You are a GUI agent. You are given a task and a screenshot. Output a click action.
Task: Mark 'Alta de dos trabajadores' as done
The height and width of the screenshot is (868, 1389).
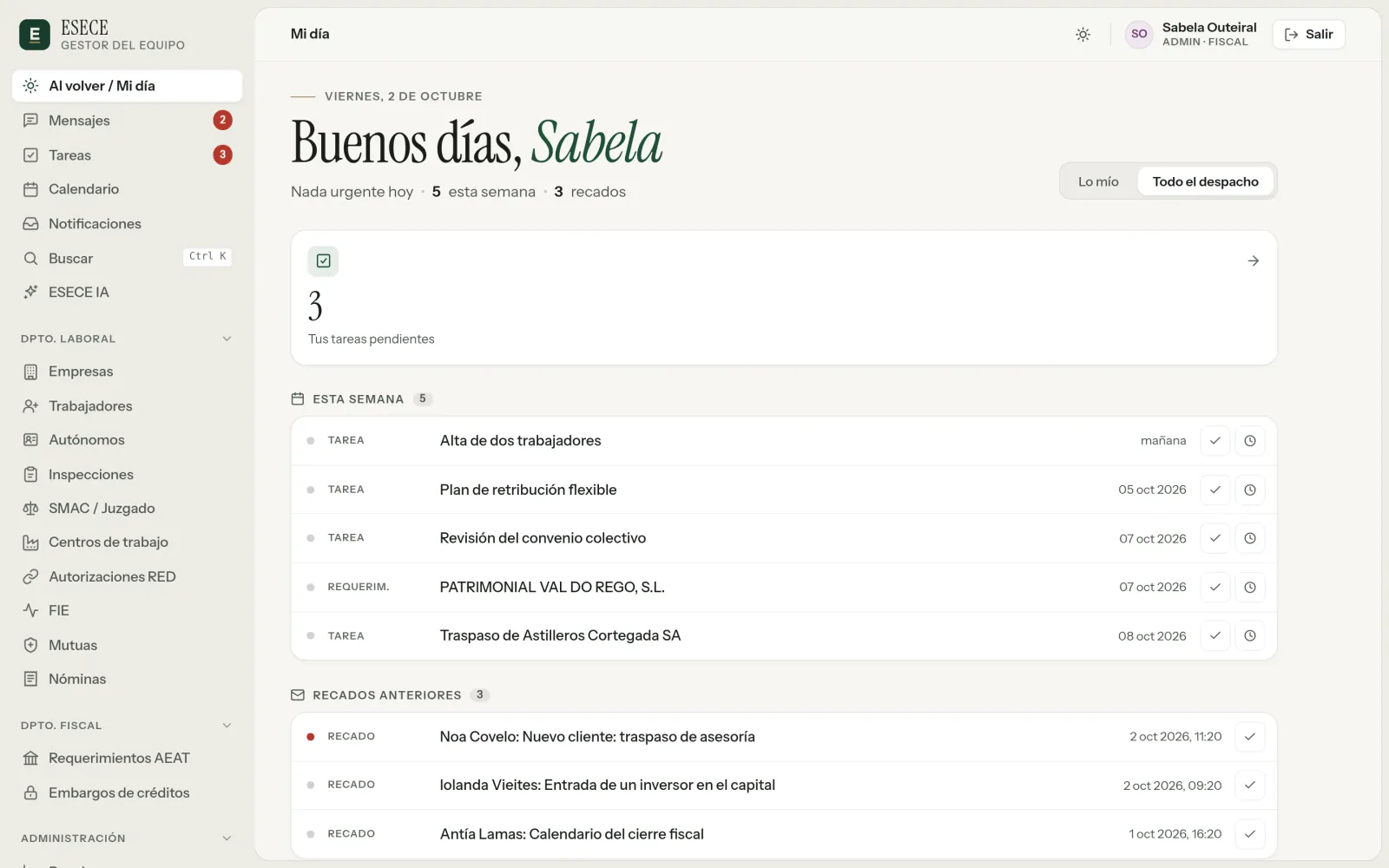tap(1215, 441)
